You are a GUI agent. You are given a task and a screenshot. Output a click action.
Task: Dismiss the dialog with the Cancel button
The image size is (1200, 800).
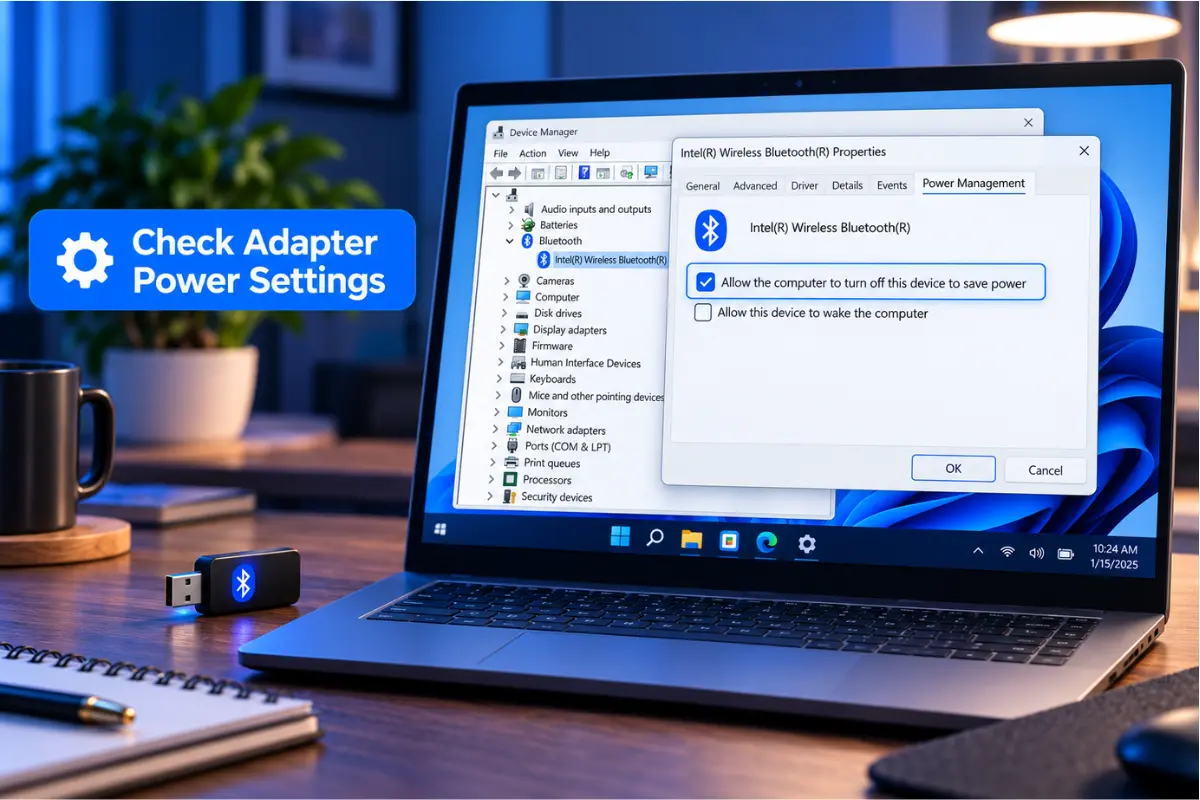click(x=1045, y=470)
